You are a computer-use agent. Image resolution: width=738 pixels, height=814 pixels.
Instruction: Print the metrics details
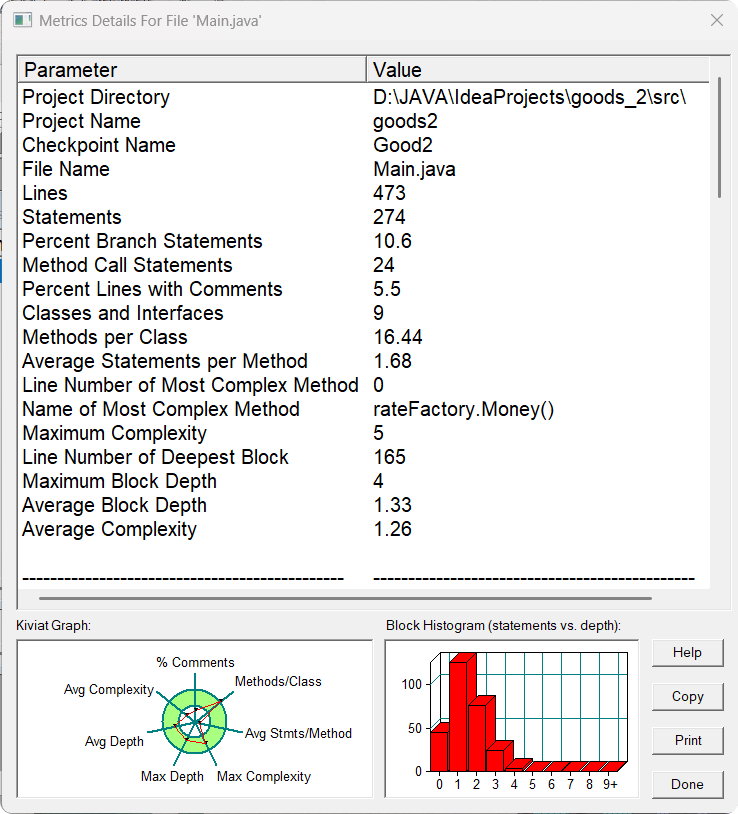[x=687, y=740]
